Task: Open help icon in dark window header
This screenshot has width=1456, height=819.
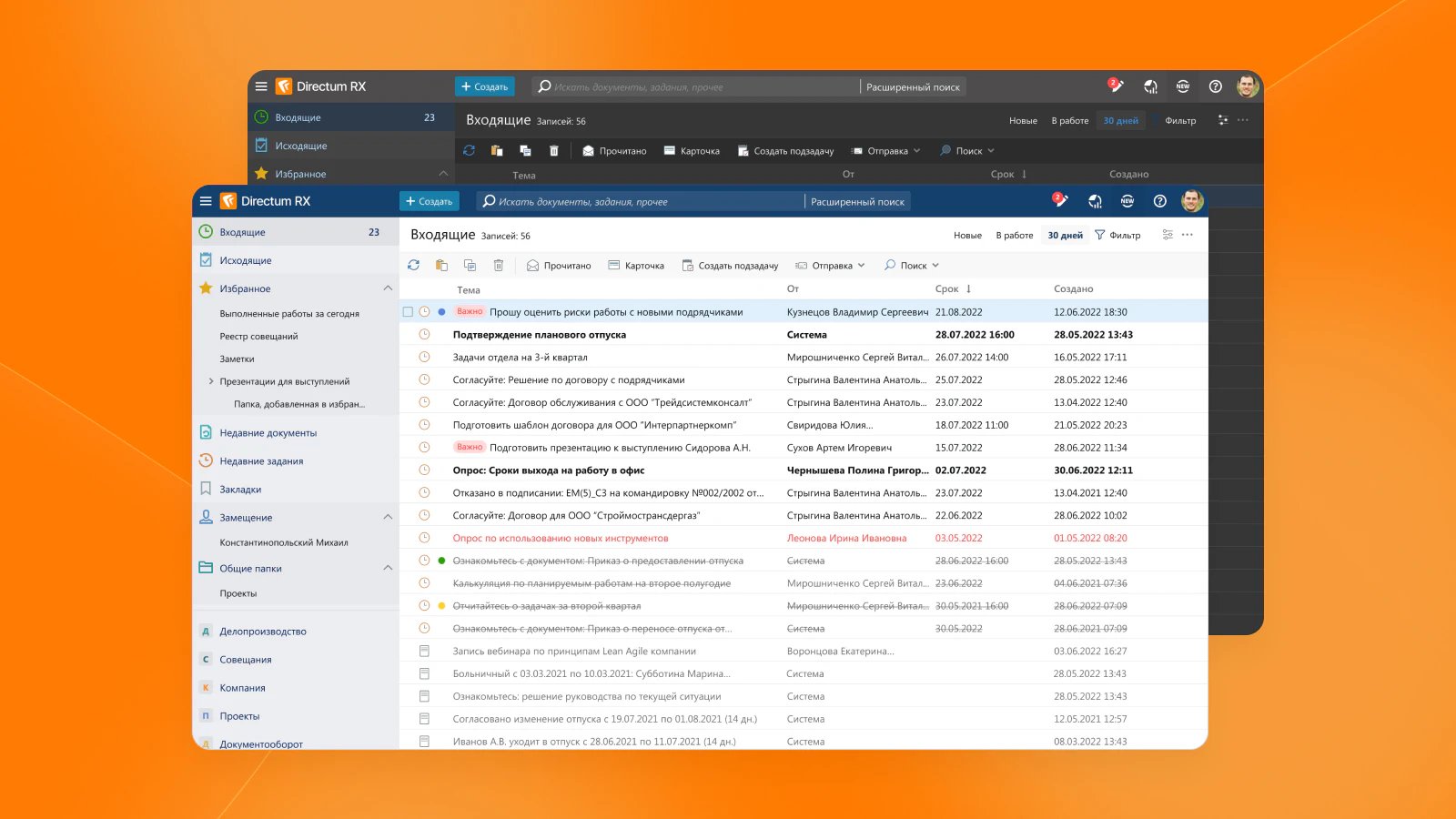Action: (x=1215, y=86)
